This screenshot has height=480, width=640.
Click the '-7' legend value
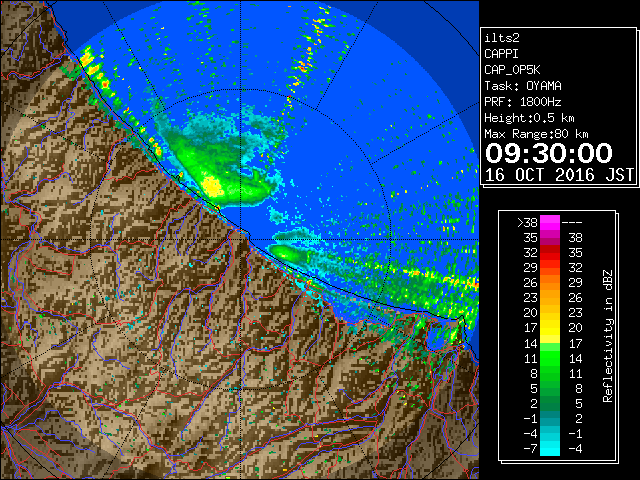click(530, 449)
